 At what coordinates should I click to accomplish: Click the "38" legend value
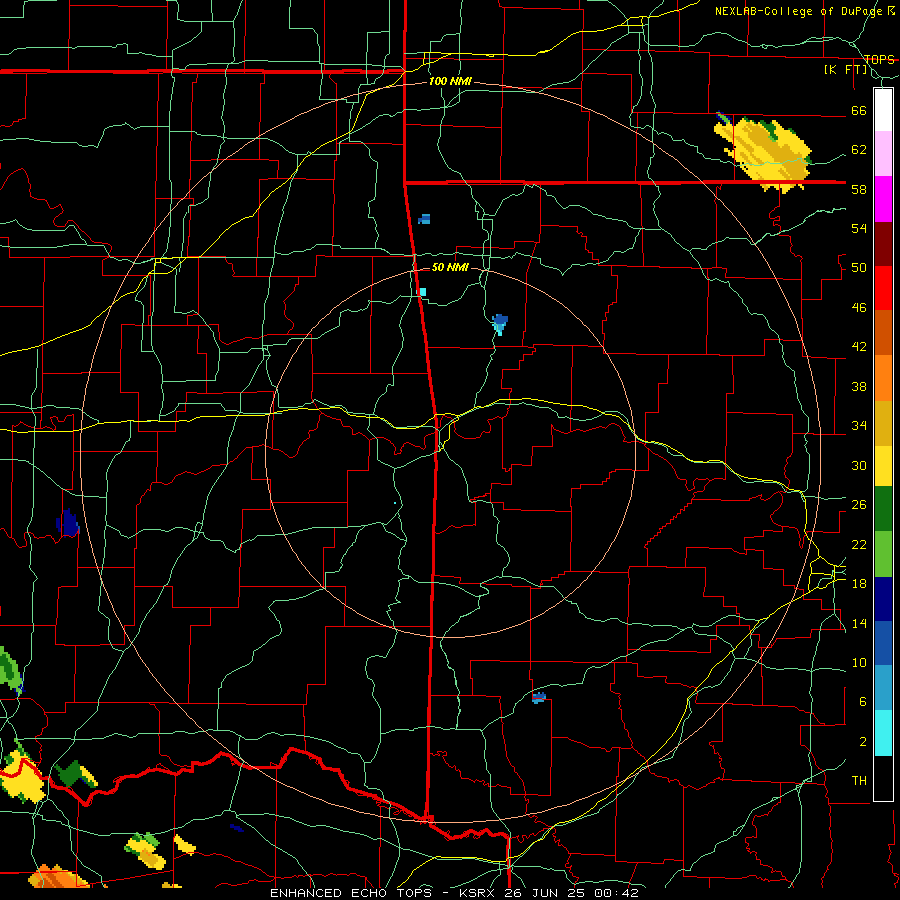(x=859, y=386)
